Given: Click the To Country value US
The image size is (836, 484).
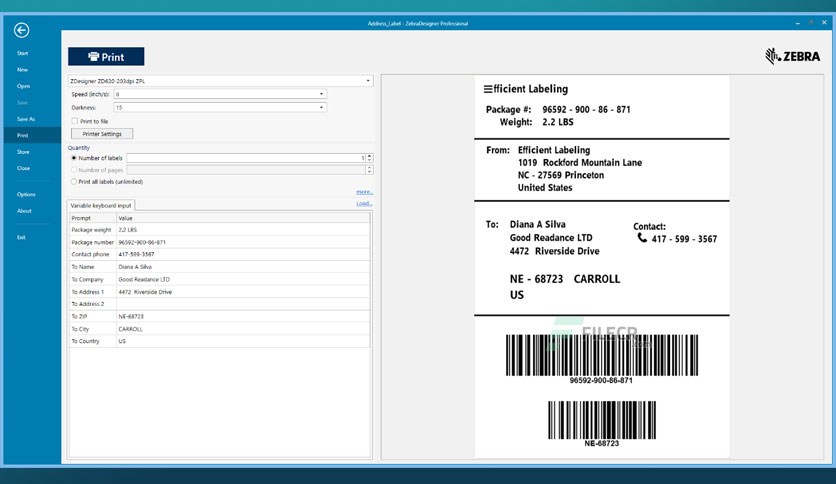Looking at the screenshot, I should coord(243,341).
